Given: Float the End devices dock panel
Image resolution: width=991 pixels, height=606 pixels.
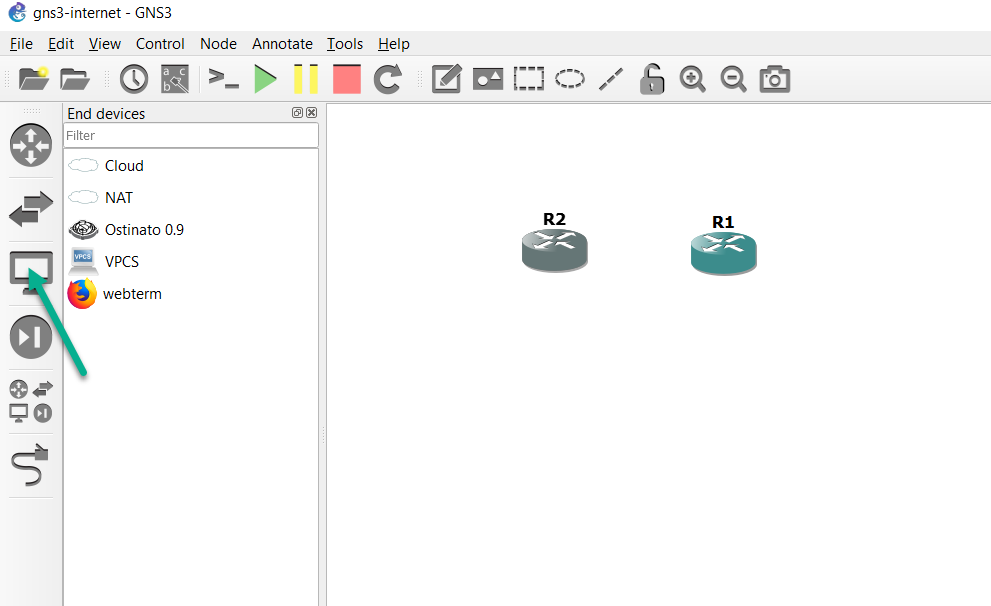Looking at the screenshot, I should click(x=297, y=112).
